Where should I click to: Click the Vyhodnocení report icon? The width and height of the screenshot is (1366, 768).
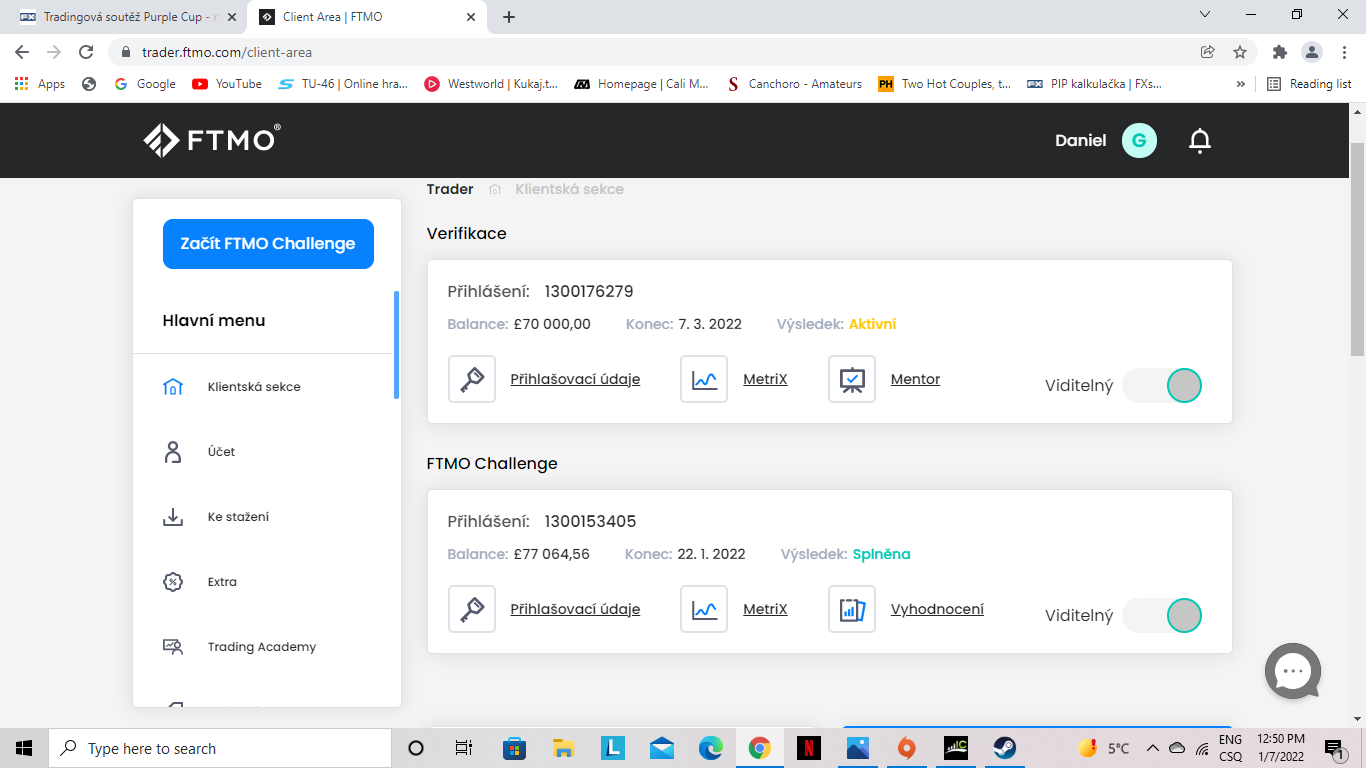(852, 609)
